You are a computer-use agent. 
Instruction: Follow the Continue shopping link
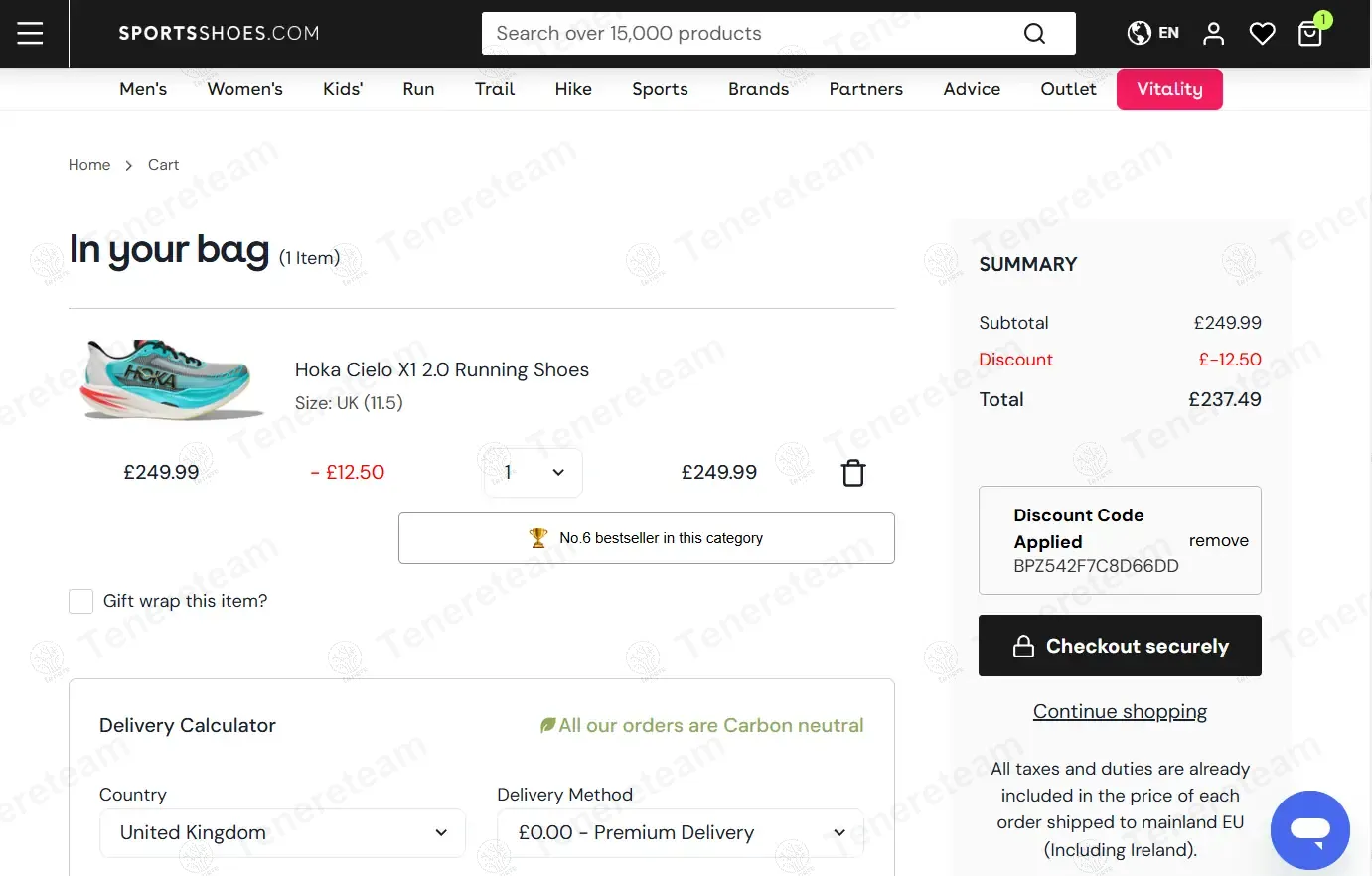click(1120, 711)
